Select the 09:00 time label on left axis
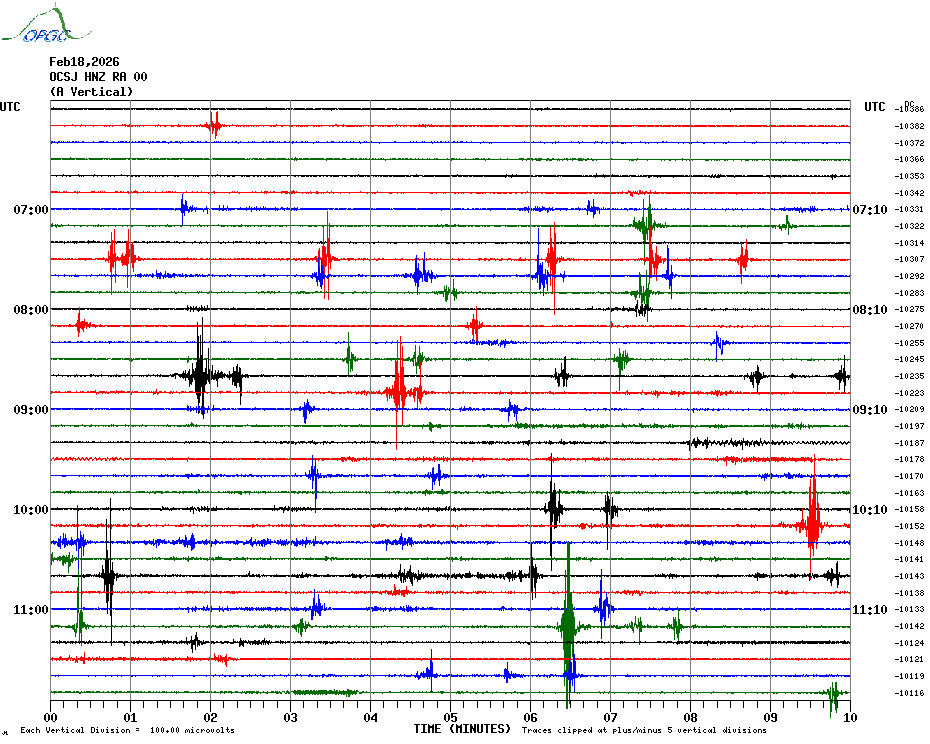 (31, 410)
